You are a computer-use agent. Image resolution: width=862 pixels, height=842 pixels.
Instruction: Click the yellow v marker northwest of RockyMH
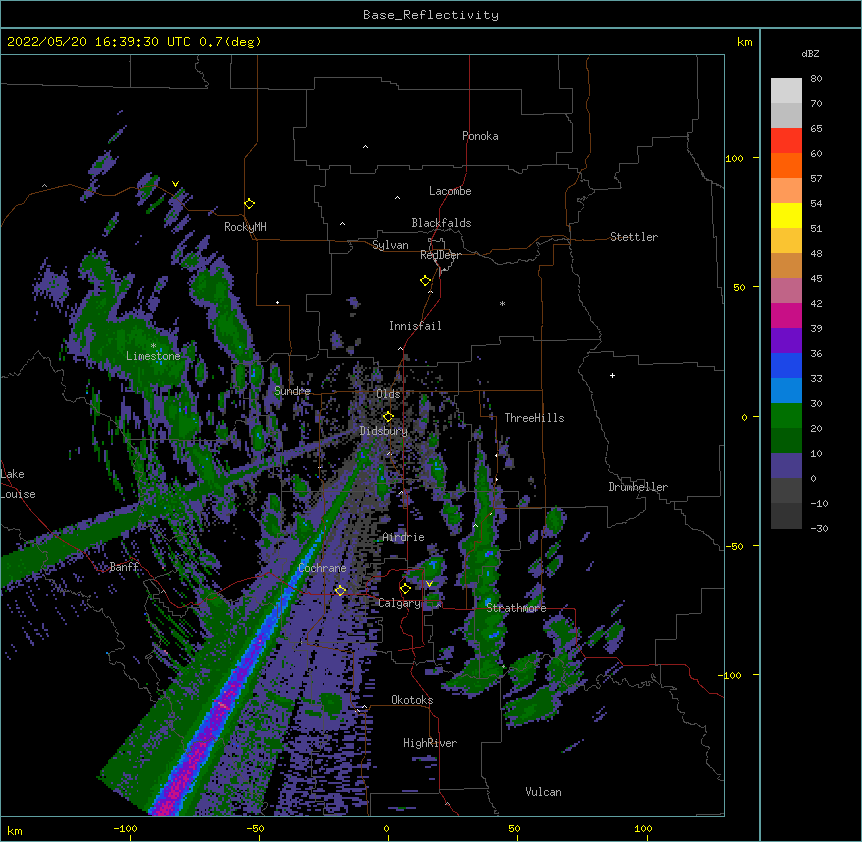(175, 184)
